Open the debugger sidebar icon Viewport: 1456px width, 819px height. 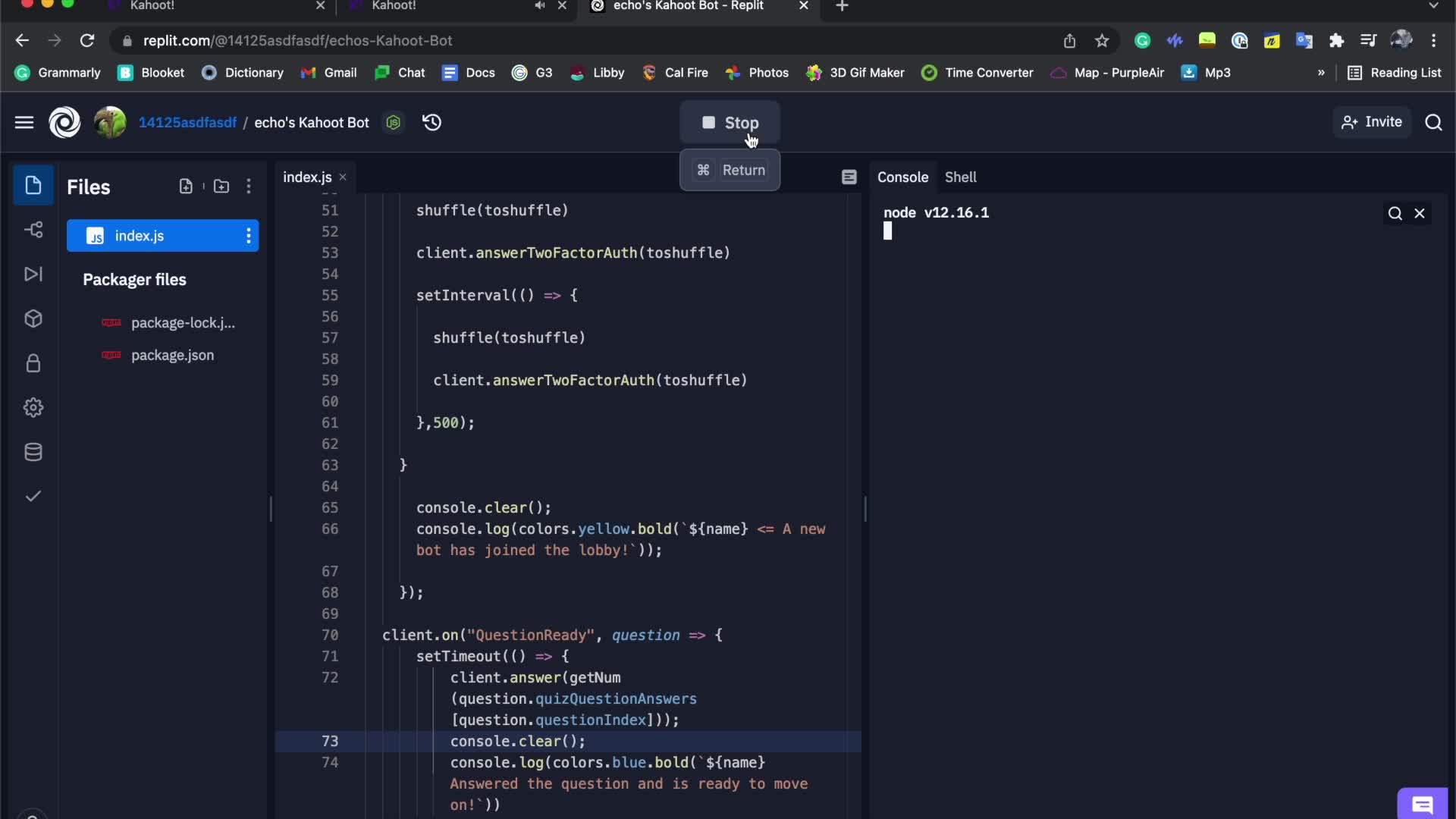33,274
